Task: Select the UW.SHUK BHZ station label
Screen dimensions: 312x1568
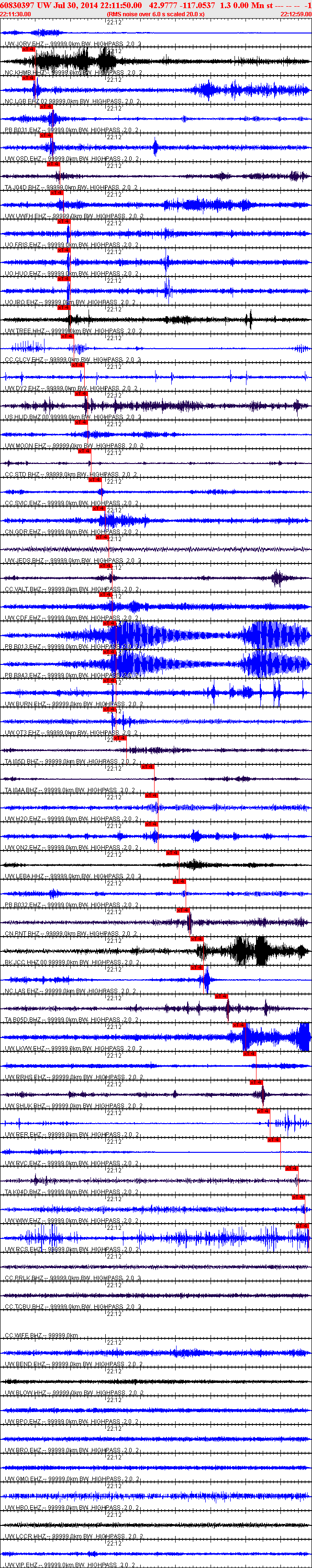Action: coord(74,1105)
